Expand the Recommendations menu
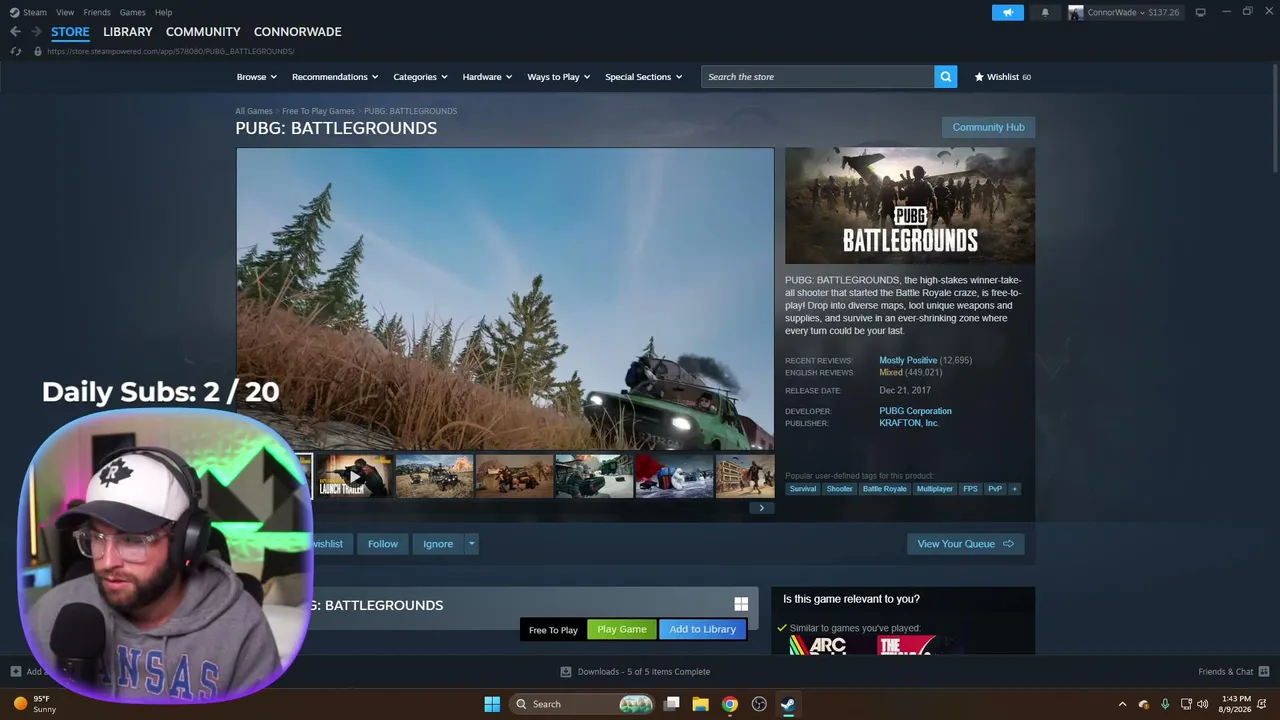This screenshot has width=1280, height=720. (335, 77)
